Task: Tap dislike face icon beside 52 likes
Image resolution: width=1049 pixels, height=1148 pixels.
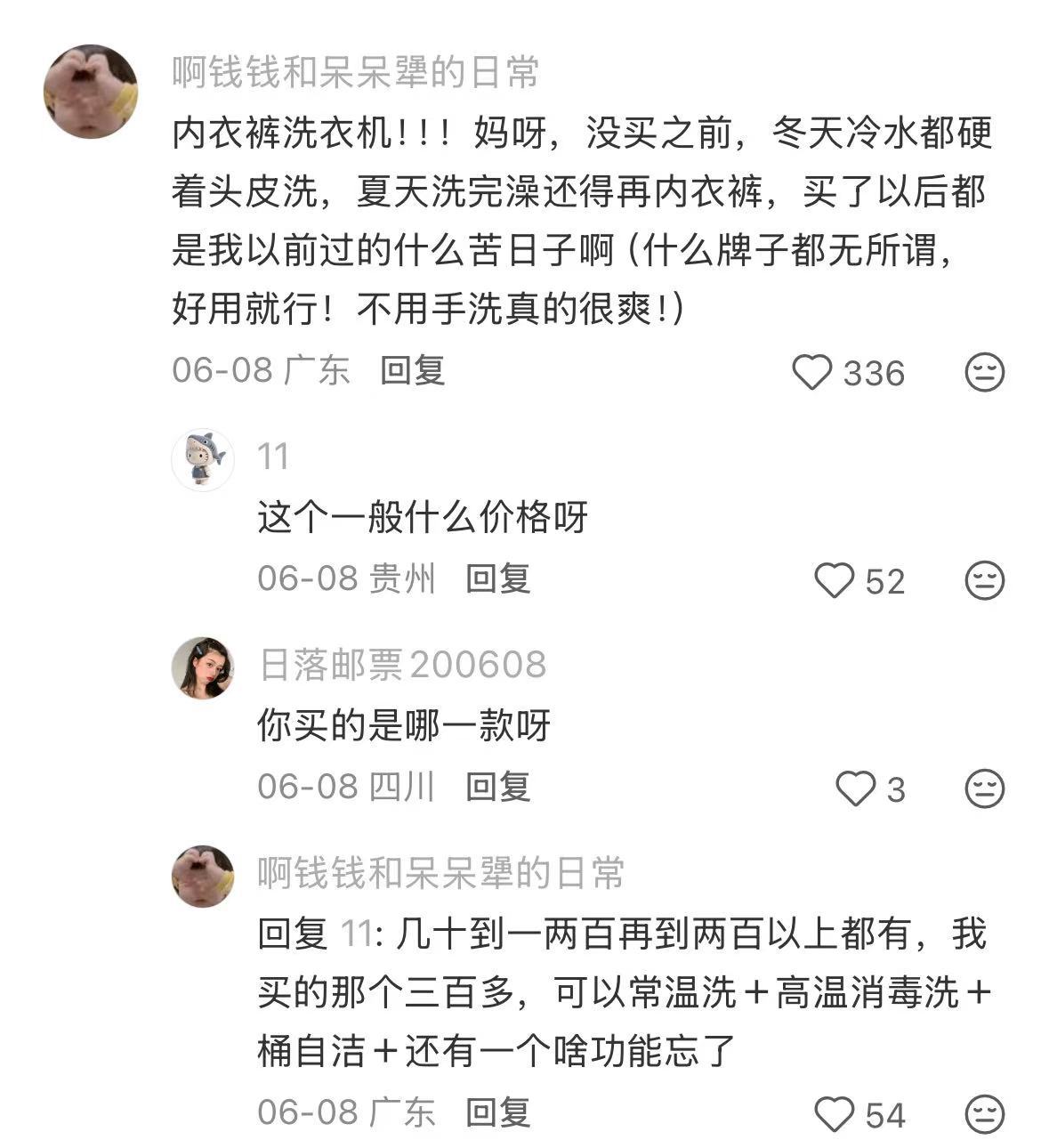Action: click(x=985, y=580)
